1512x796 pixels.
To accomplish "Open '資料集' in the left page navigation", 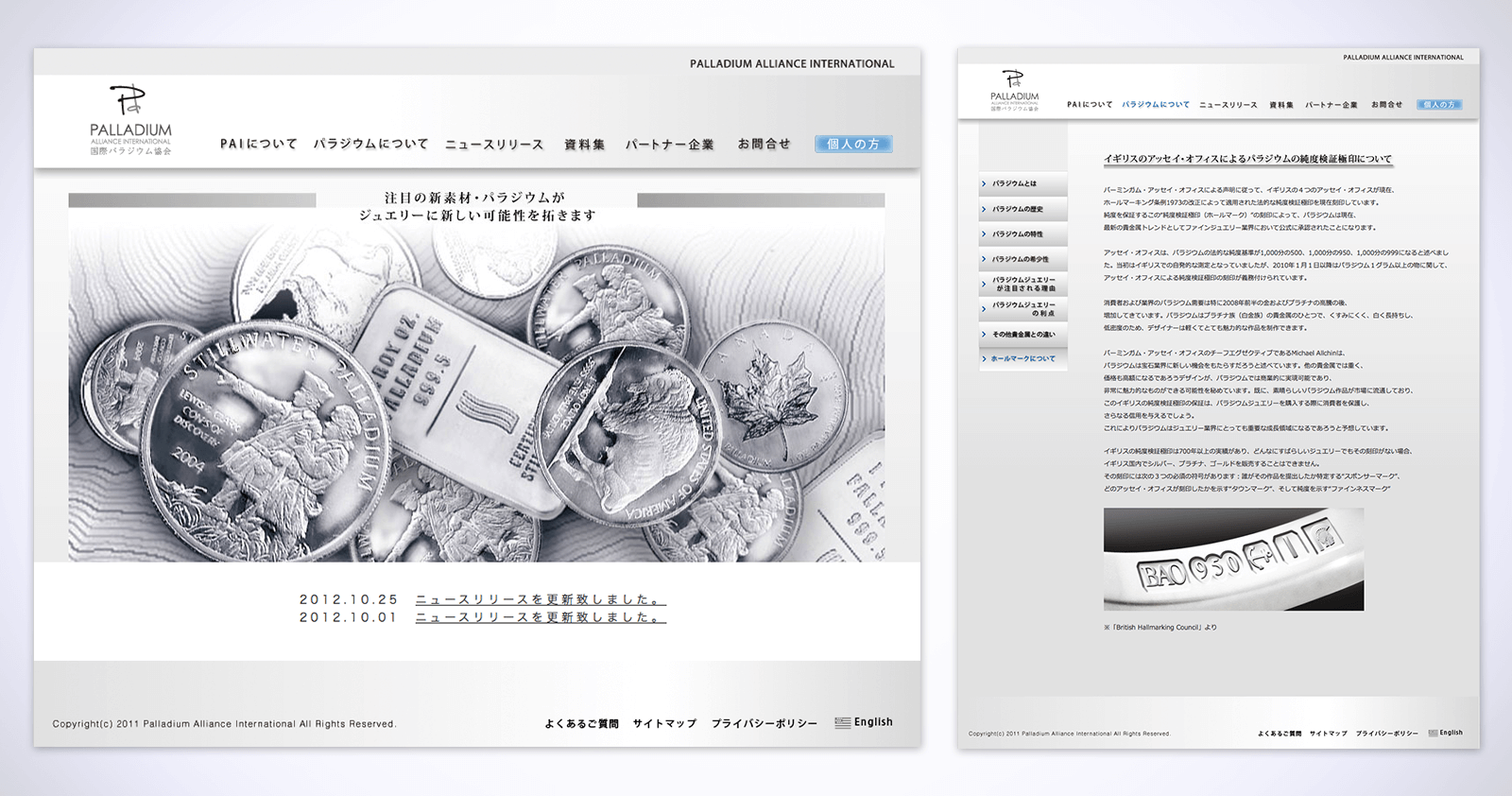I will [584, 145].
